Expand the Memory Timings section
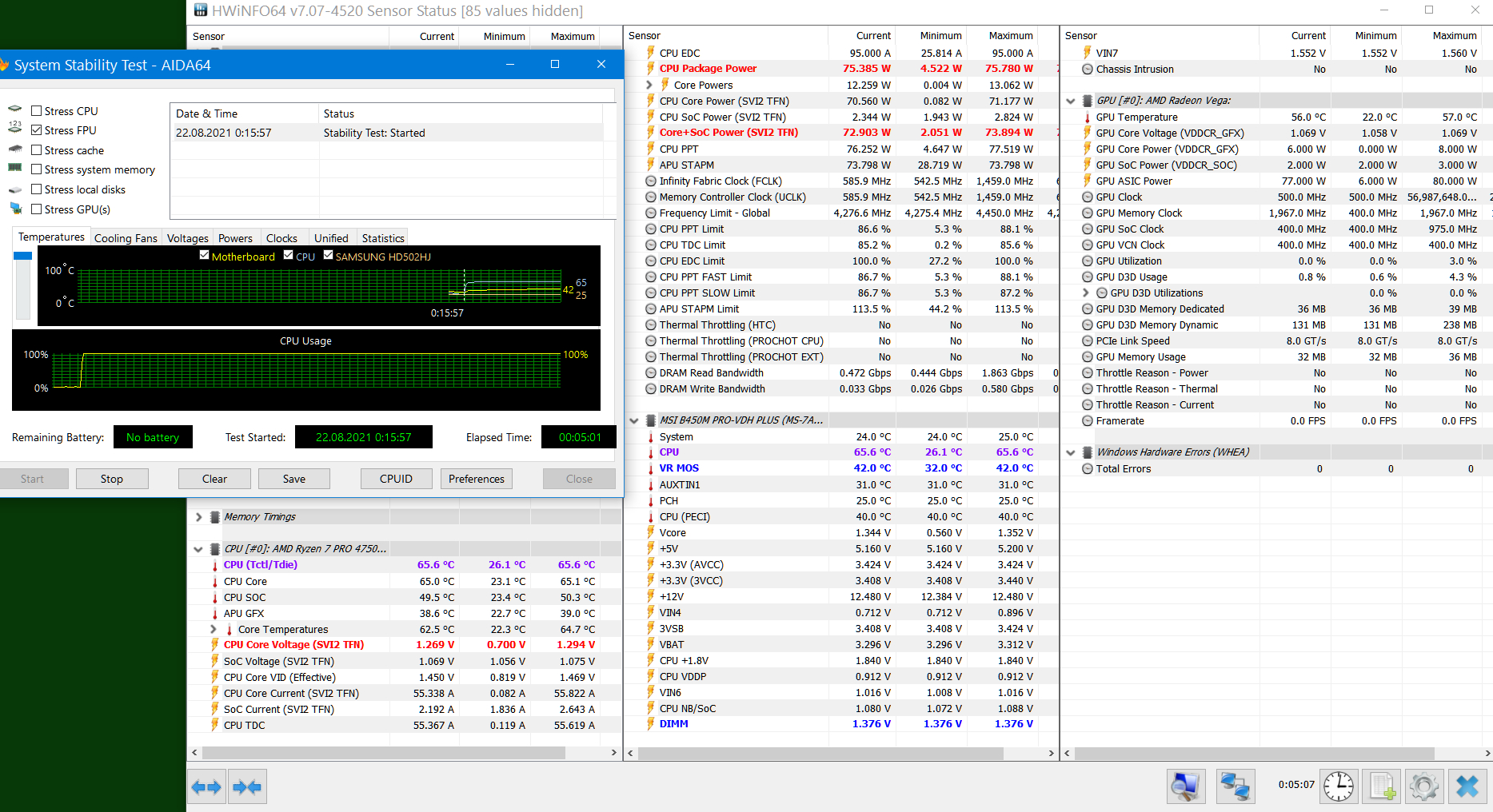Viewport: 1493px width, 812px height. pyautogui.click(x=198, y=517)
